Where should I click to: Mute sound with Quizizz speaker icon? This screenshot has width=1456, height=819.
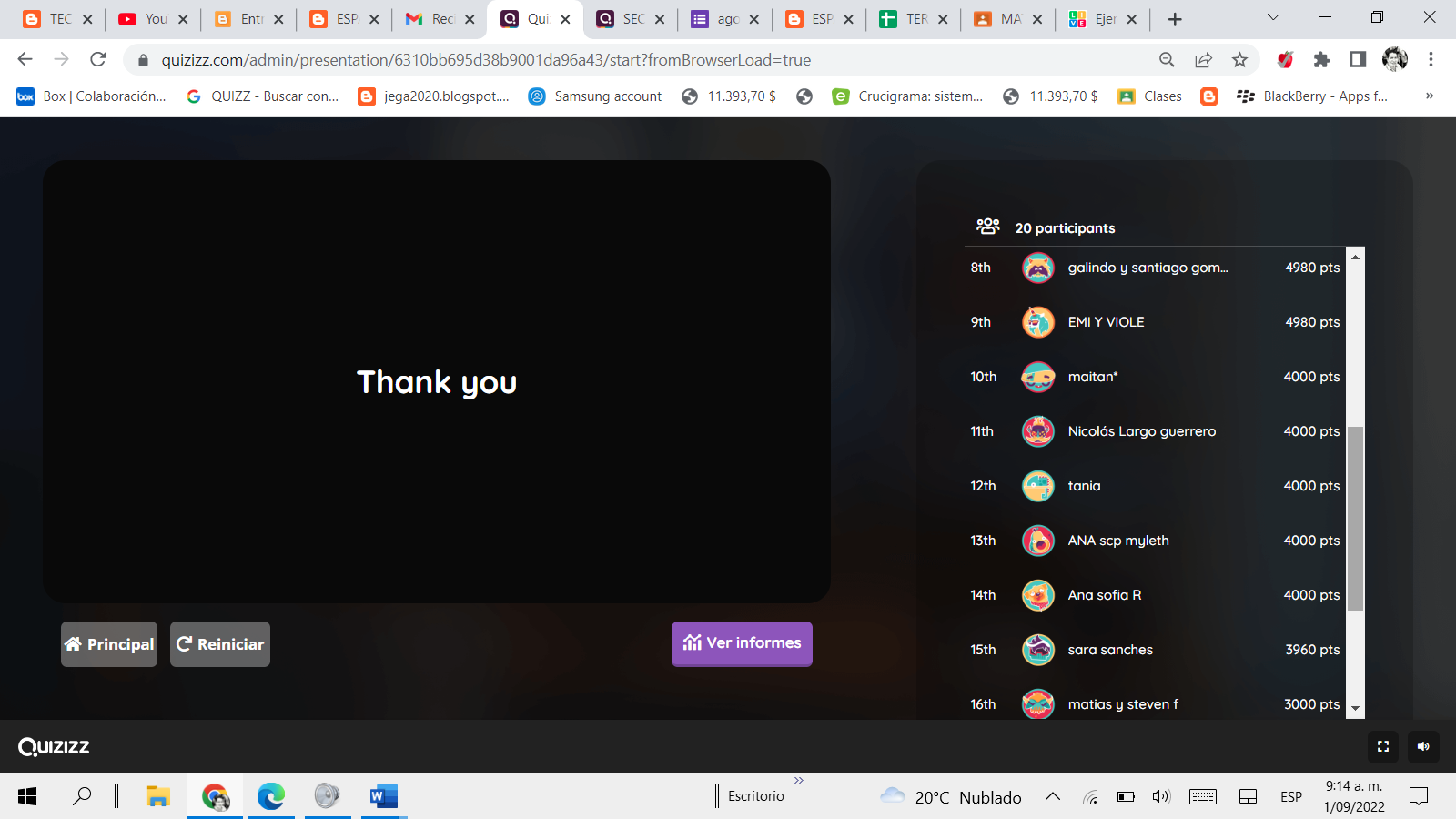click(1423, 746)
